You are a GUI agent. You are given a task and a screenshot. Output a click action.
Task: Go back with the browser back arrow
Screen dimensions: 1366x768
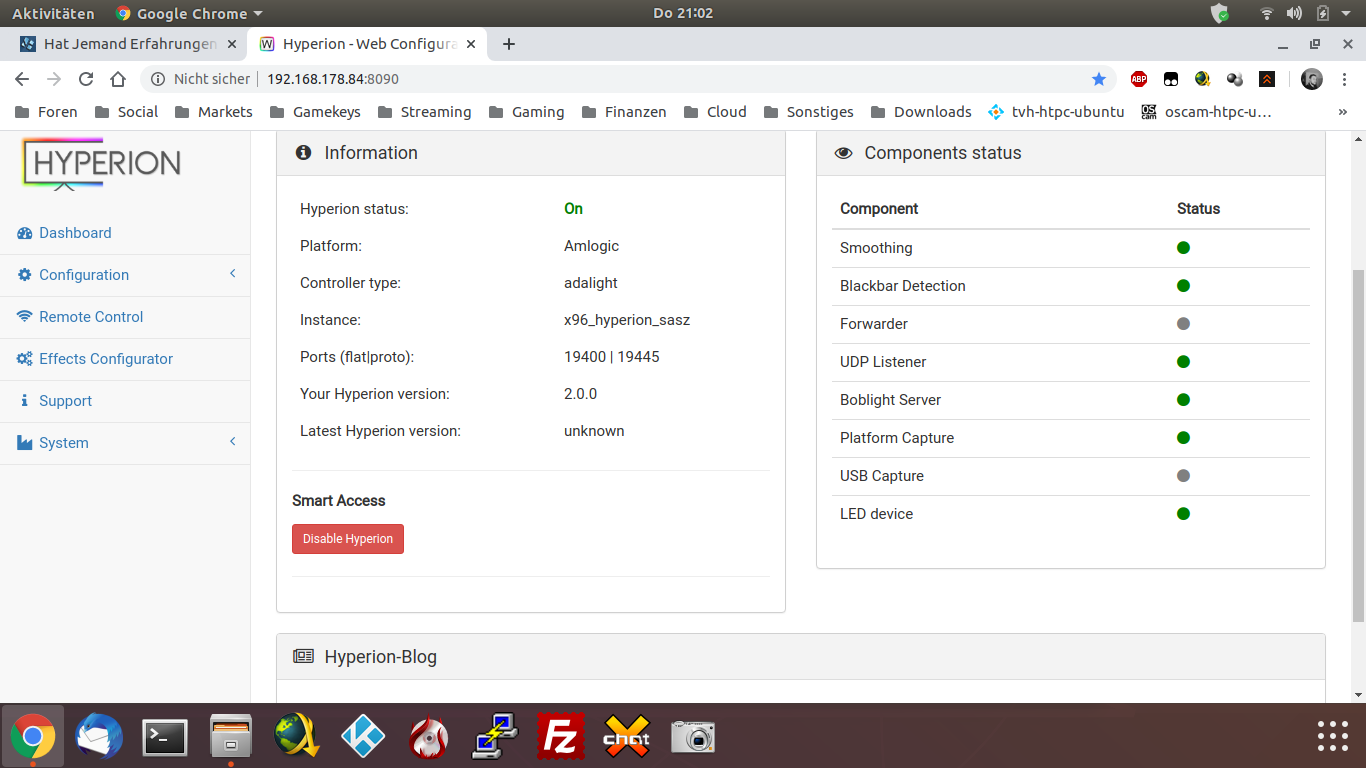[x=22, y=79]
